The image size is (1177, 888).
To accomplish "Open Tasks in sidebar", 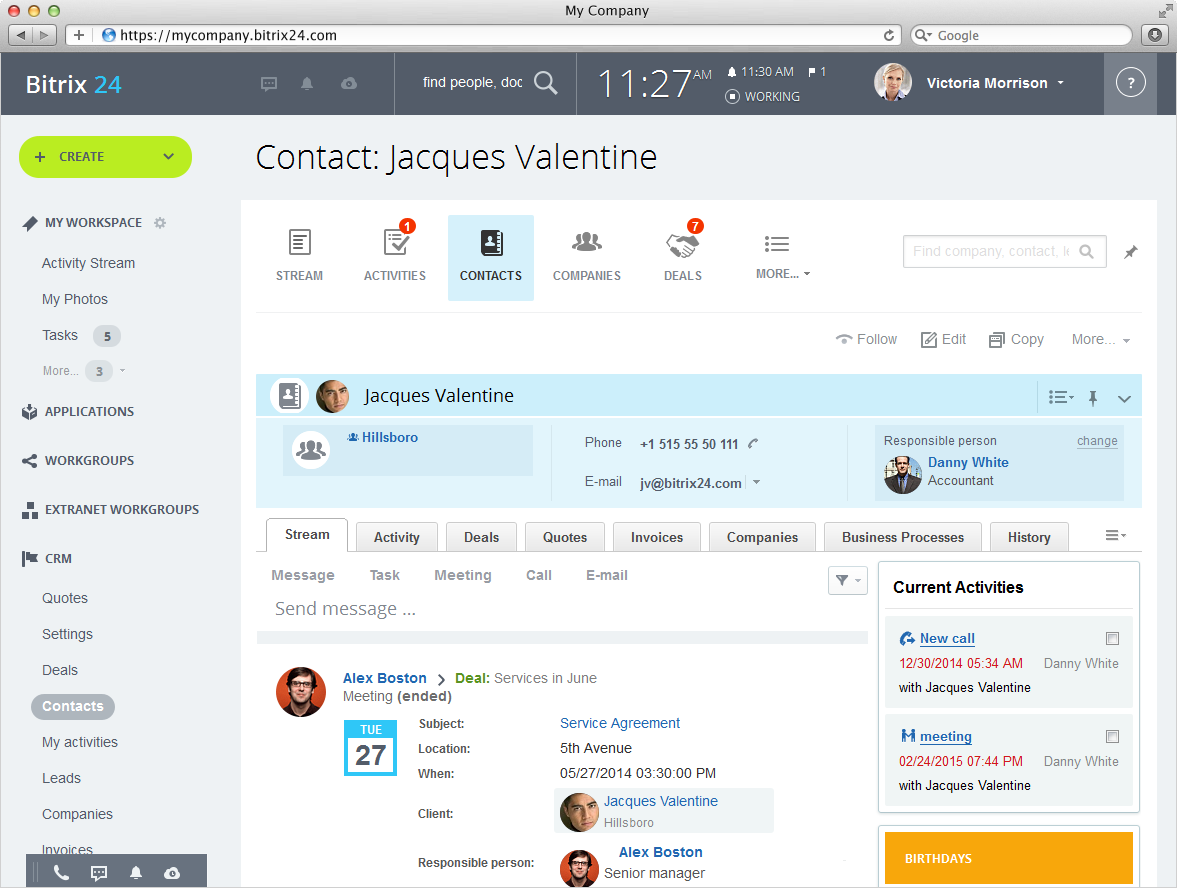I will [60, 336].
